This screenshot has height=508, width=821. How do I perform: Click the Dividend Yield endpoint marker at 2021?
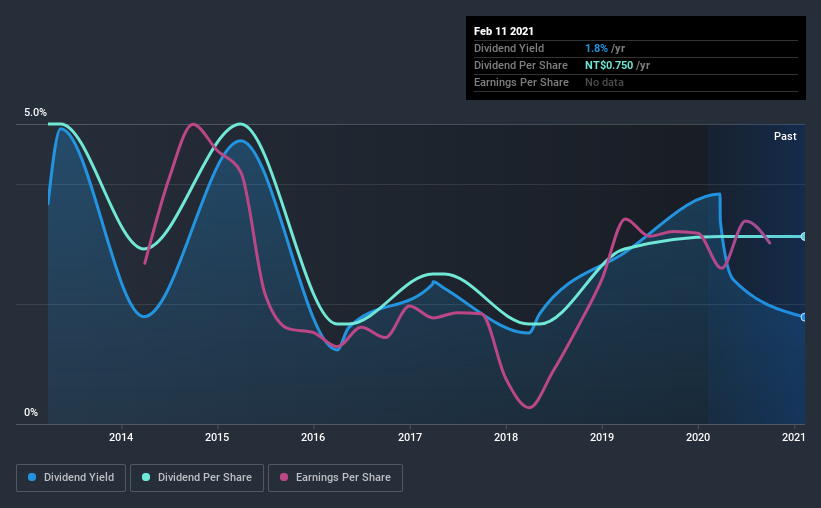point(804,317)
